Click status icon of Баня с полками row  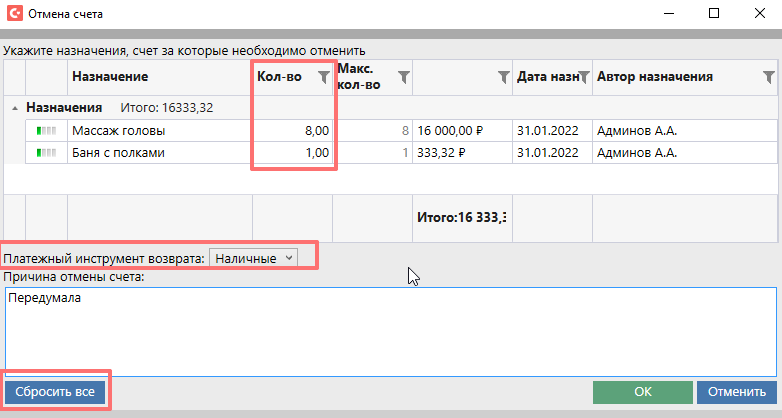click(x=46, y=153)
